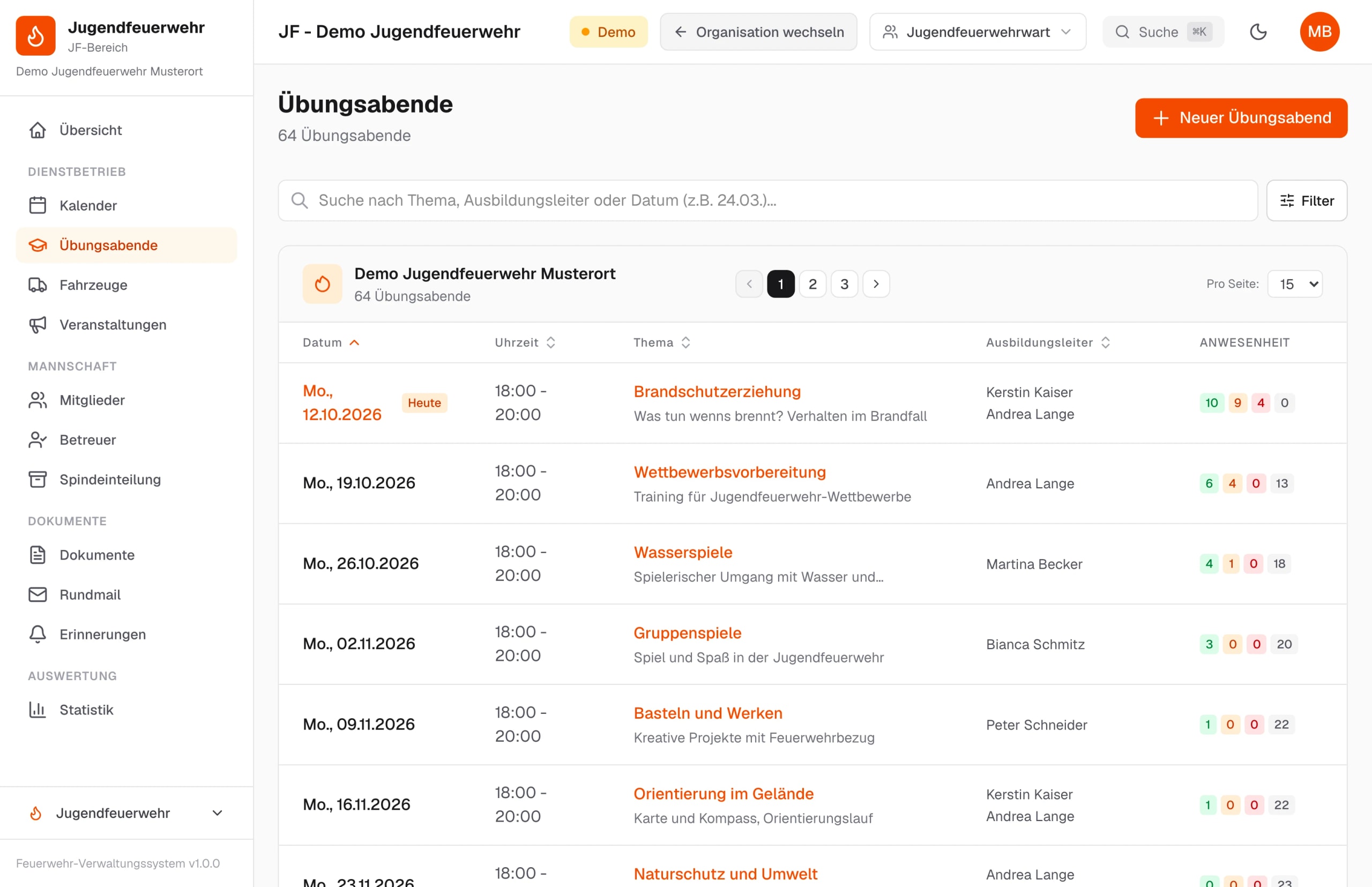Select page 1 in pagination
Viewport: 1372px width, 887px height.
coord(780,284)
